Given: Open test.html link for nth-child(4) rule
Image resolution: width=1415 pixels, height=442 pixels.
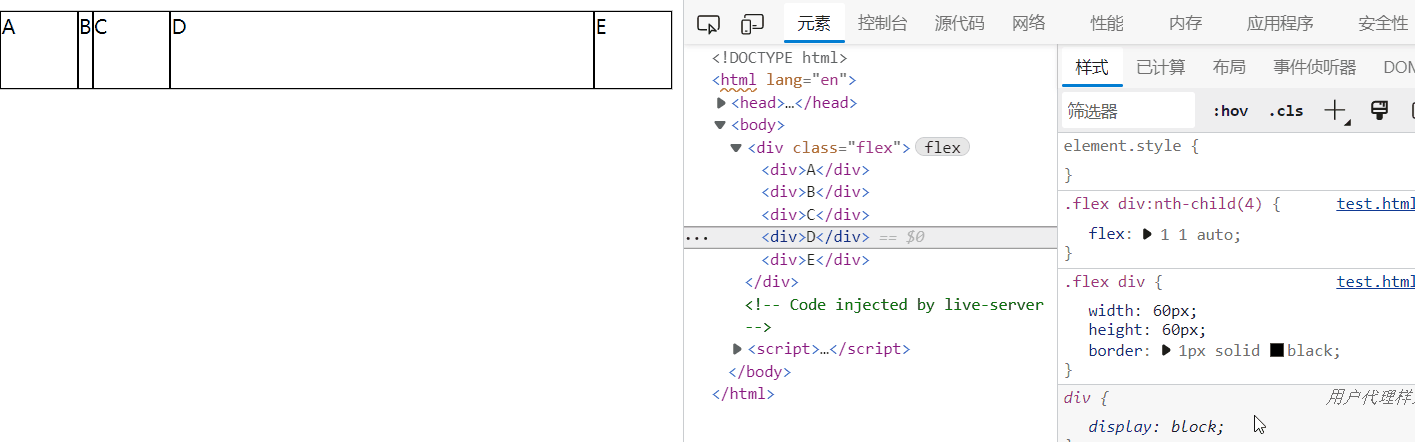Looking at the screenshot, I should [1375, 204].
